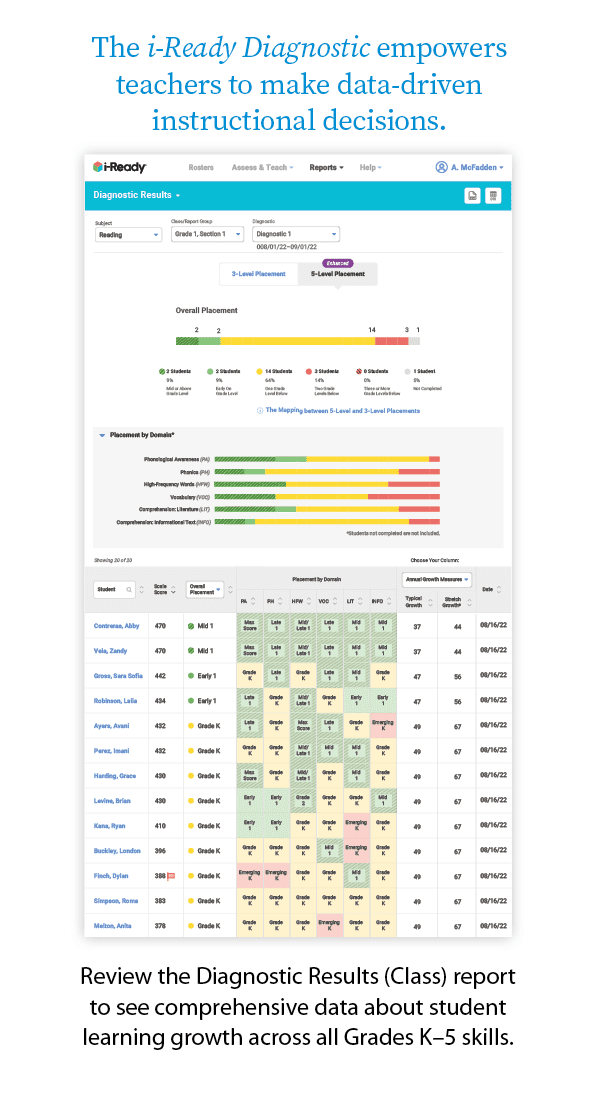Open the Reports menu
Image resolution: width=599 pixels, height=1119 pixels.
click(x=326, y=168)
